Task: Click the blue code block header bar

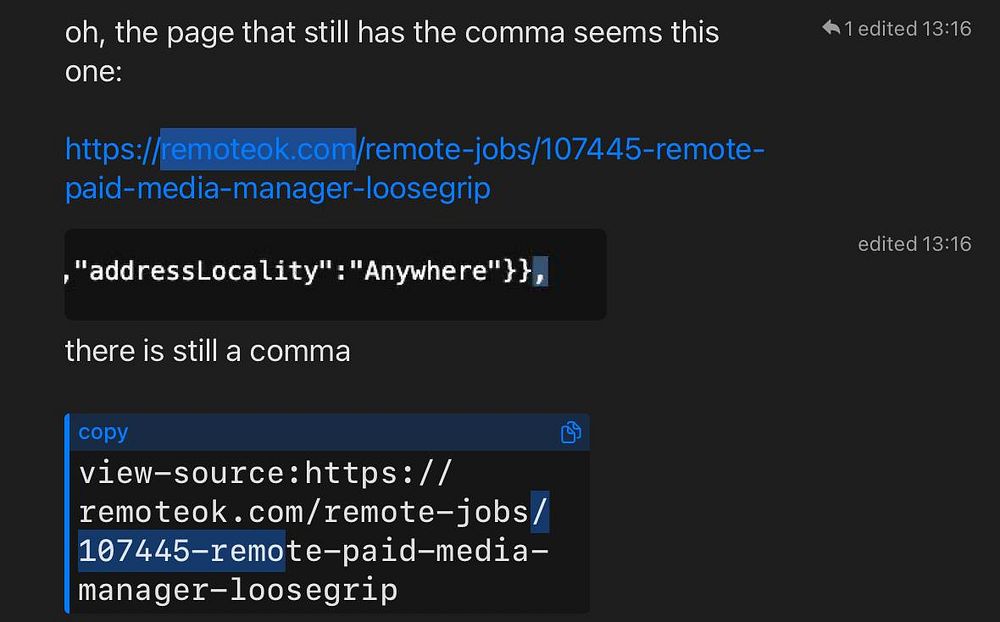Action: (329, 432)
